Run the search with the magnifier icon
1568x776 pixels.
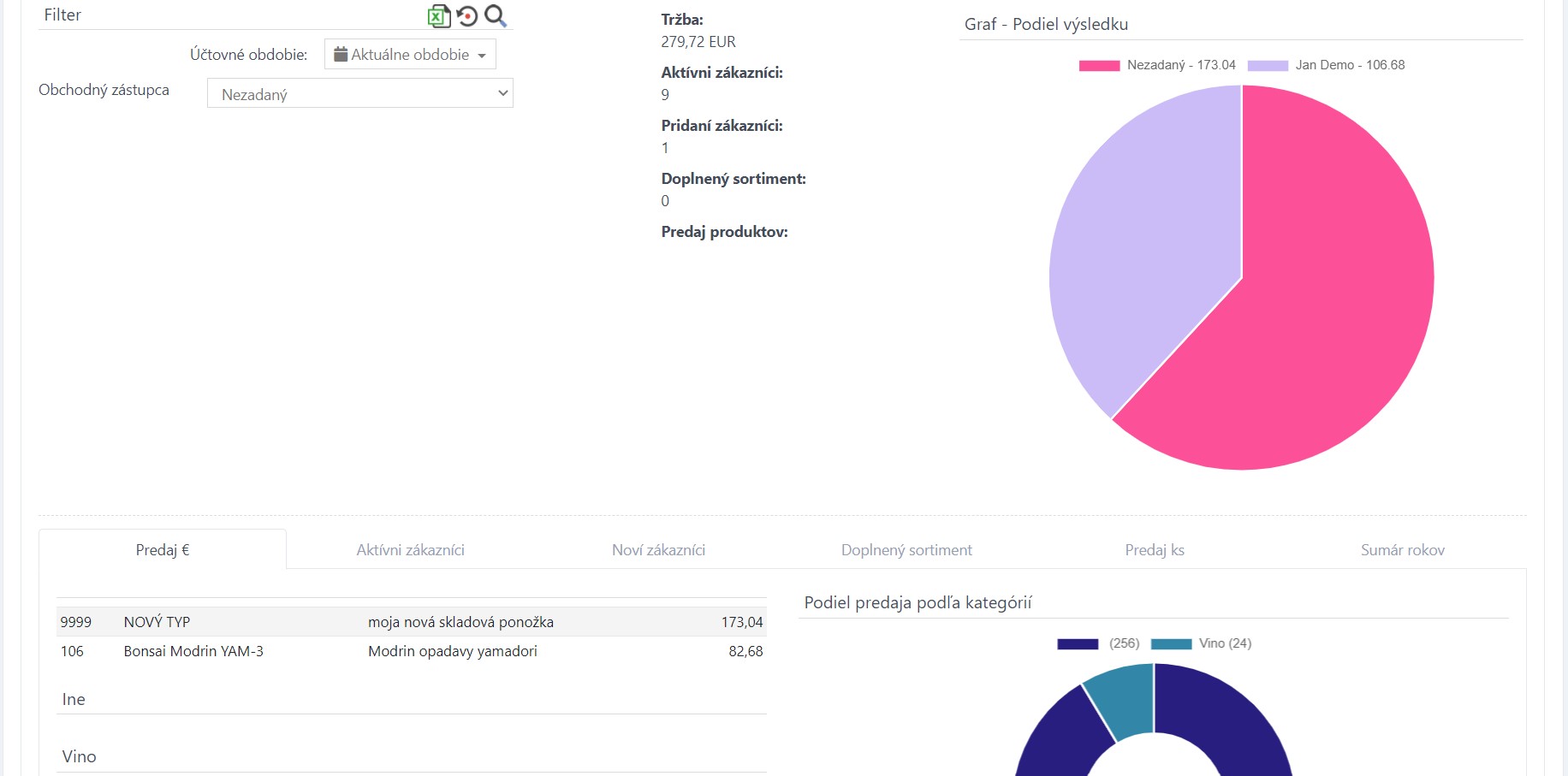[496, 16]
